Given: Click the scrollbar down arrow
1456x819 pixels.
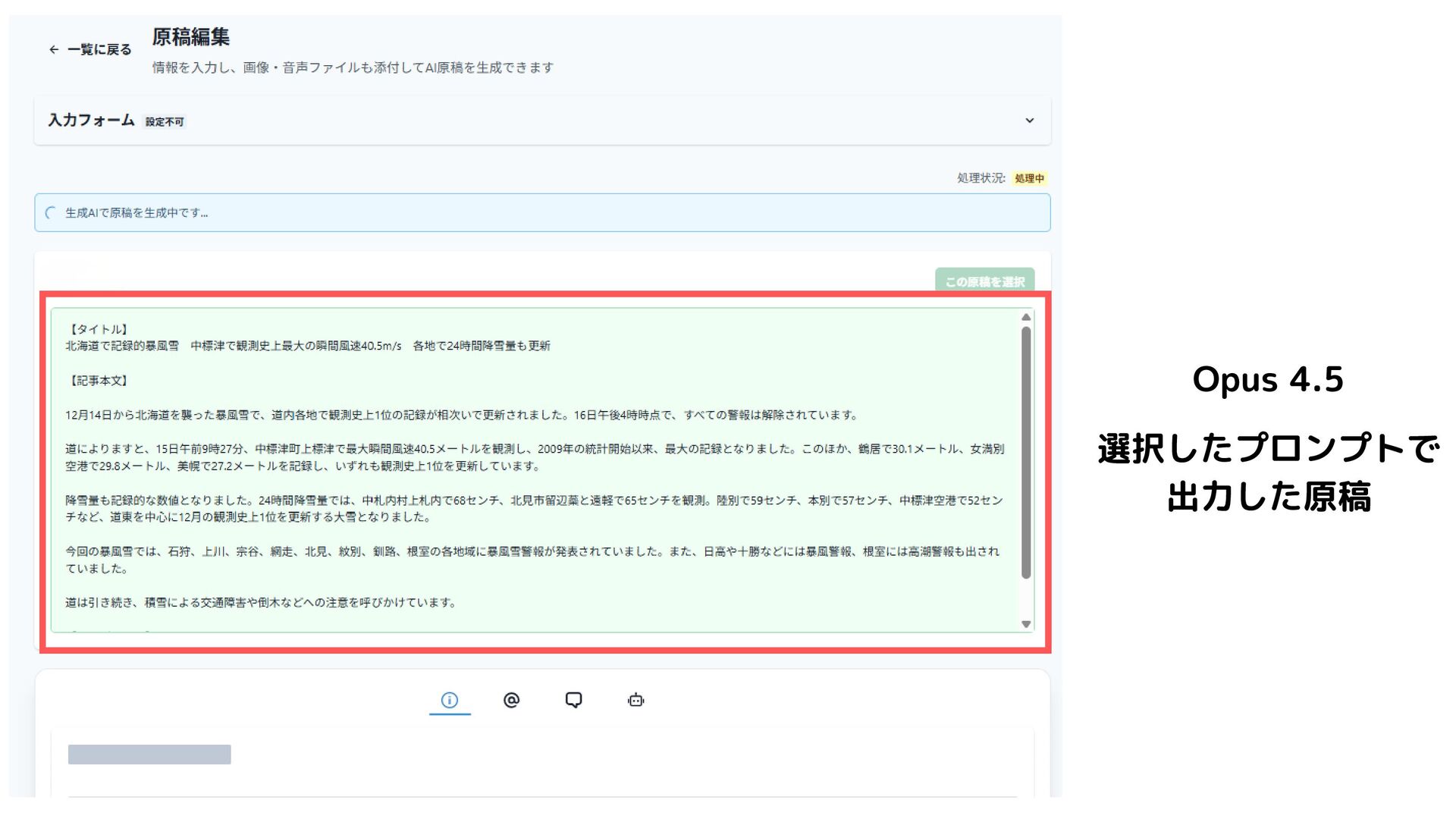Looking at the screenshot, I should point(1026,624).
